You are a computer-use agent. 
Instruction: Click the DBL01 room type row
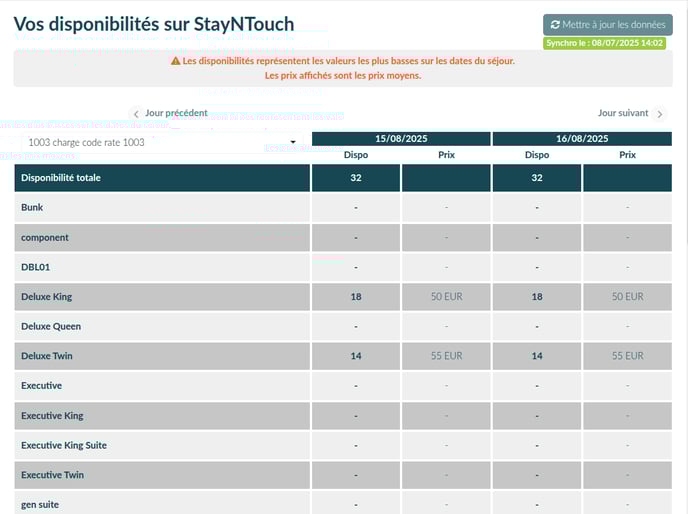(162, 267)
